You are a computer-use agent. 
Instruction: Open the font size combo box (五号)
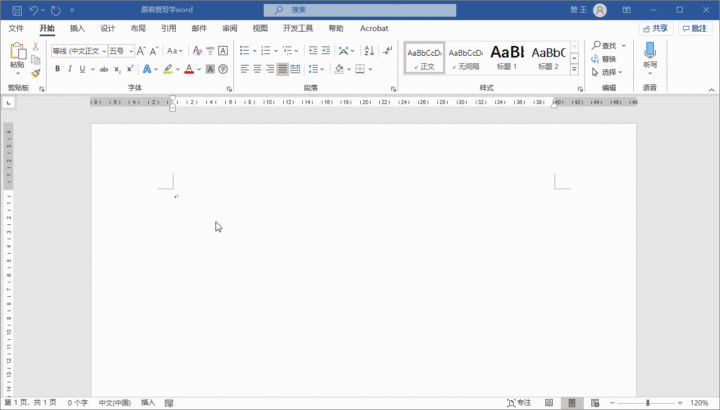point(121,51)
